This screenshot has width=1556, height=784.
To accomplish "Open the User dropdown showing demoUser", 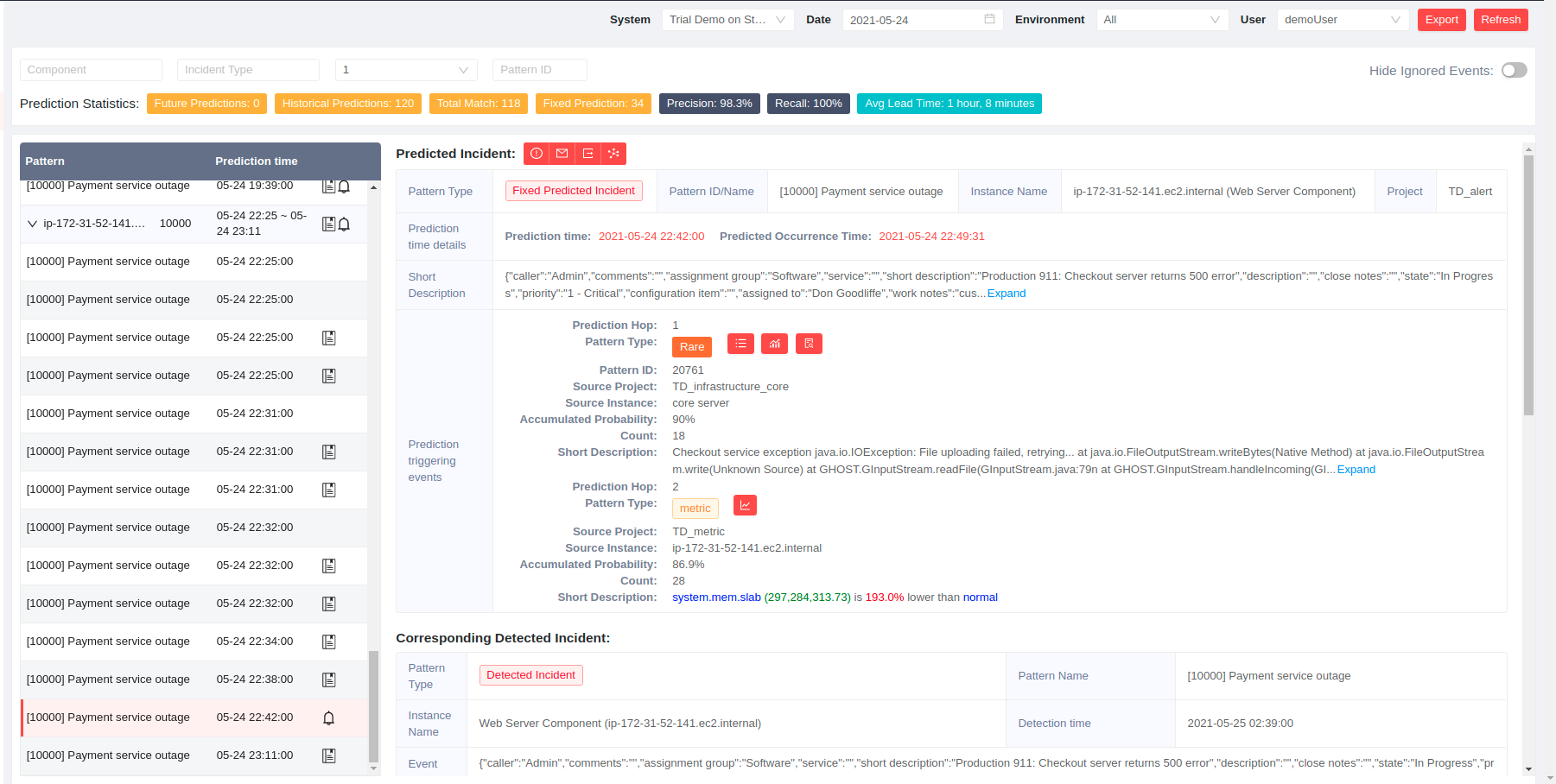I will [1342, 20].
